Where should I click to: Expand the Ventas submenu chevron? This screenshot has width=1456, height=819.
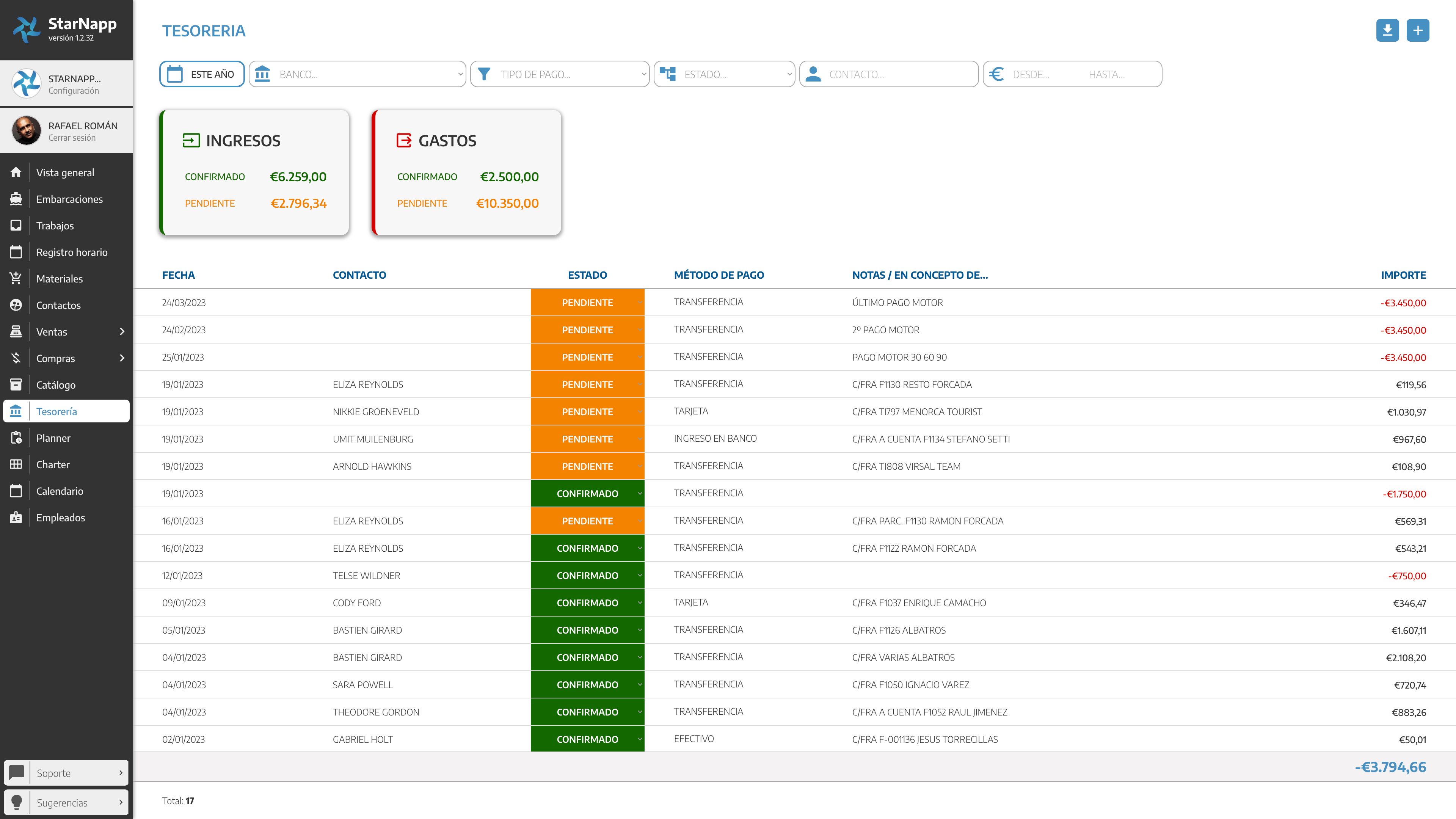click(121, 332)
